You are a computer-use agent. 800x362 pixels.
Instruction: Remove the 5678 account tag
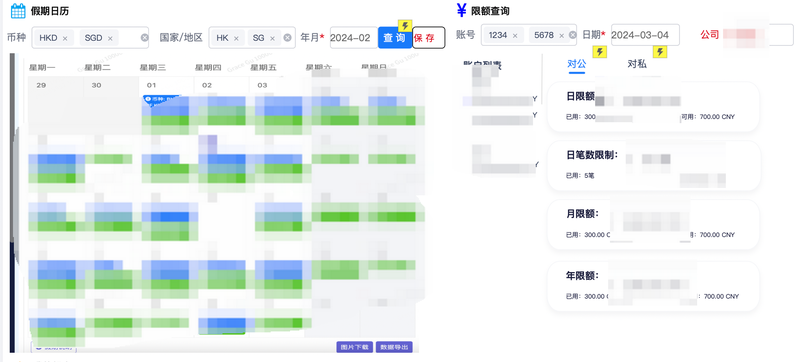point(561,35)
